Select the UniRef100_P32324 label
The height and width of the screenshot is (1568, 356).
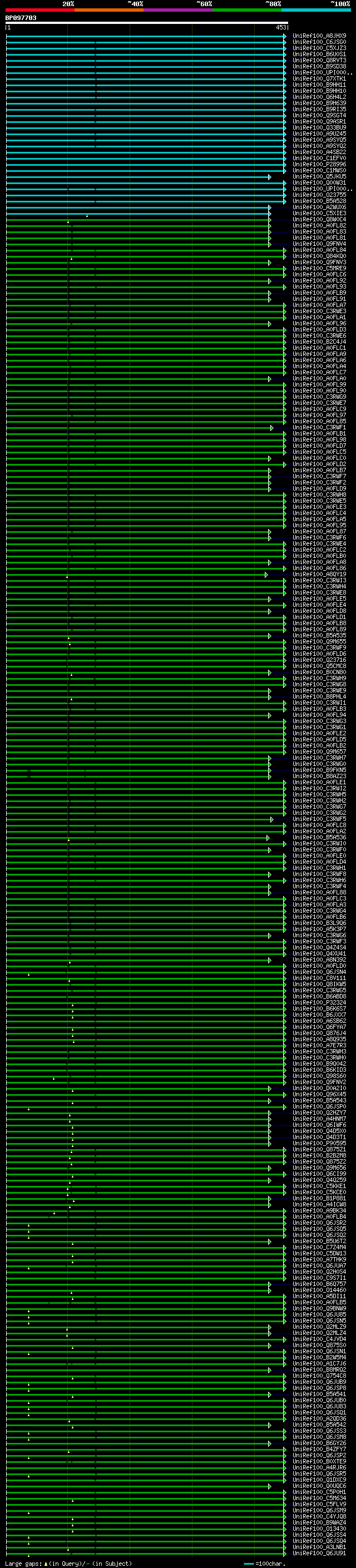coord(319,1002)
